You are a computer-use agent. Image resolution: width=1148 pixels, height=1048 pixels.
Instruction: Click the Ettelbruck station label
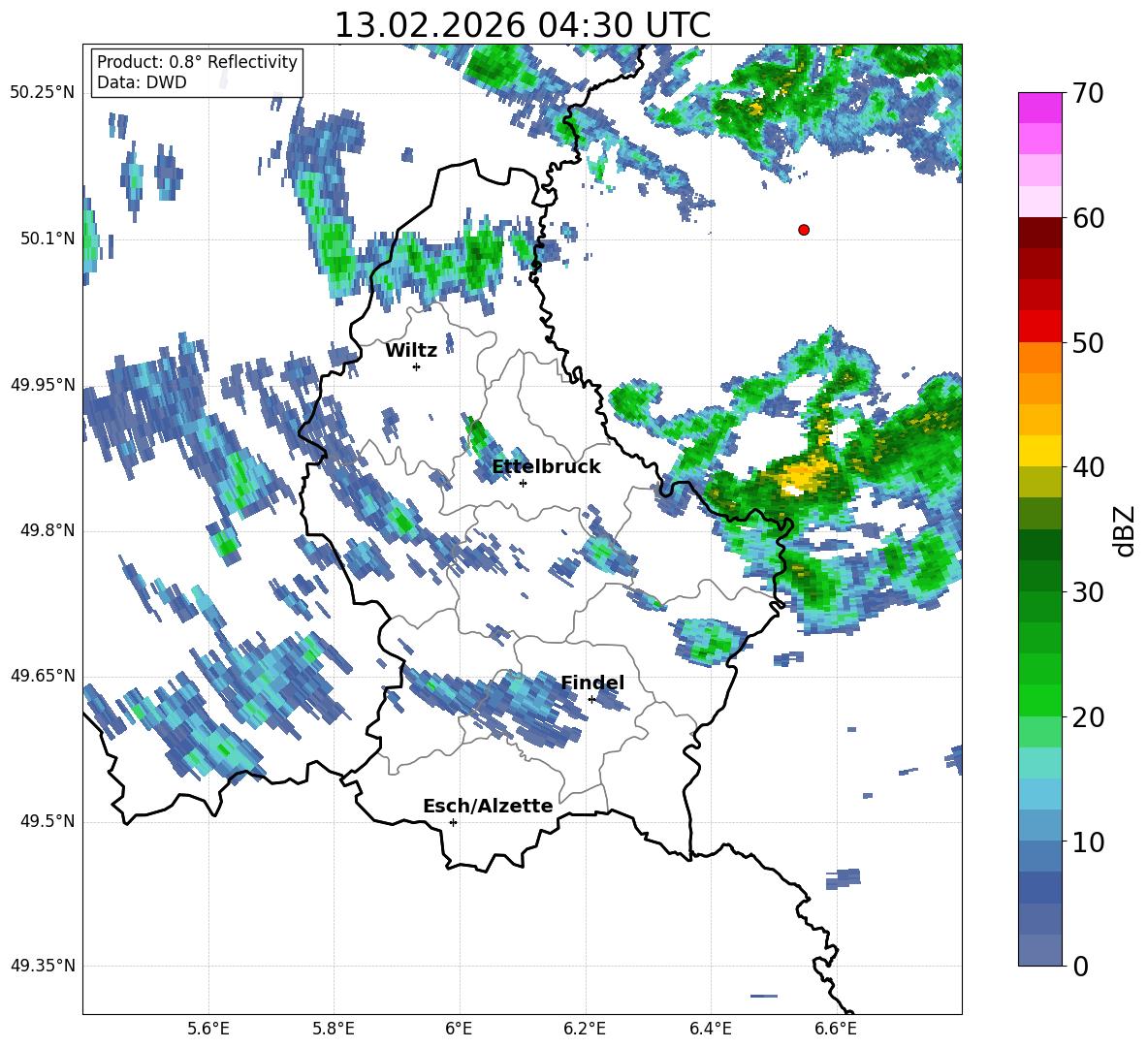(x=546, y=467)
